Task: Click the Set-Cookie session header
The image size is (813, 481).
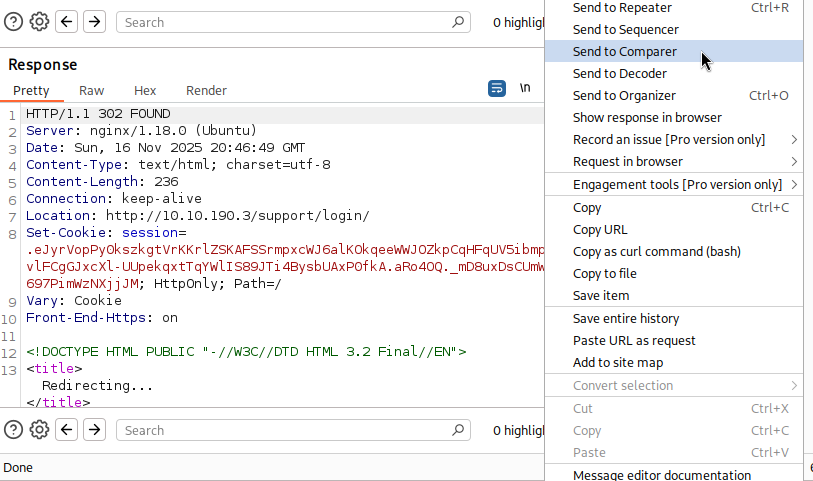Action: coord(106,233)
